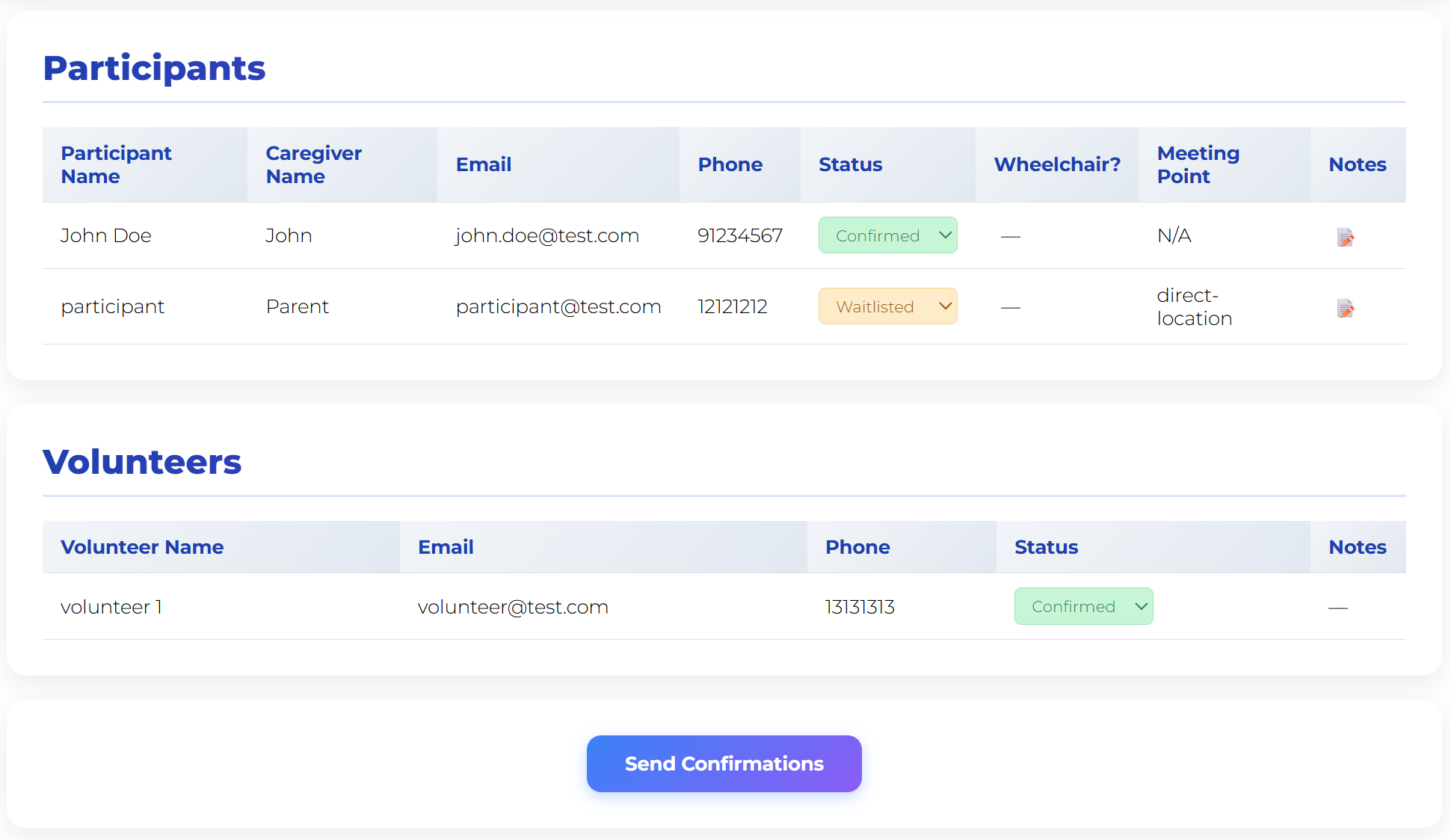Viewport: 1451px width, 840px height.
Task: Click the direct-location meeting point cell
Action: click(x=1194, y=306)
